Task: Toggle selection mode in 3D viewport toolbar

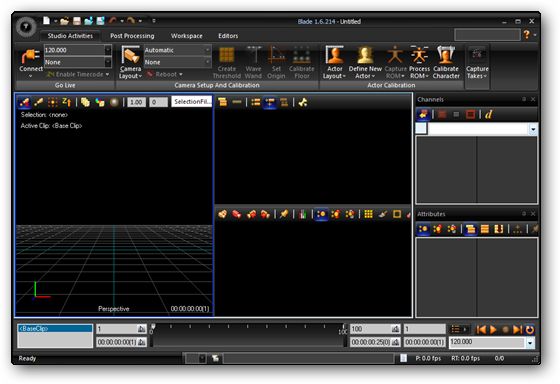Action: (x=24, y=103)
